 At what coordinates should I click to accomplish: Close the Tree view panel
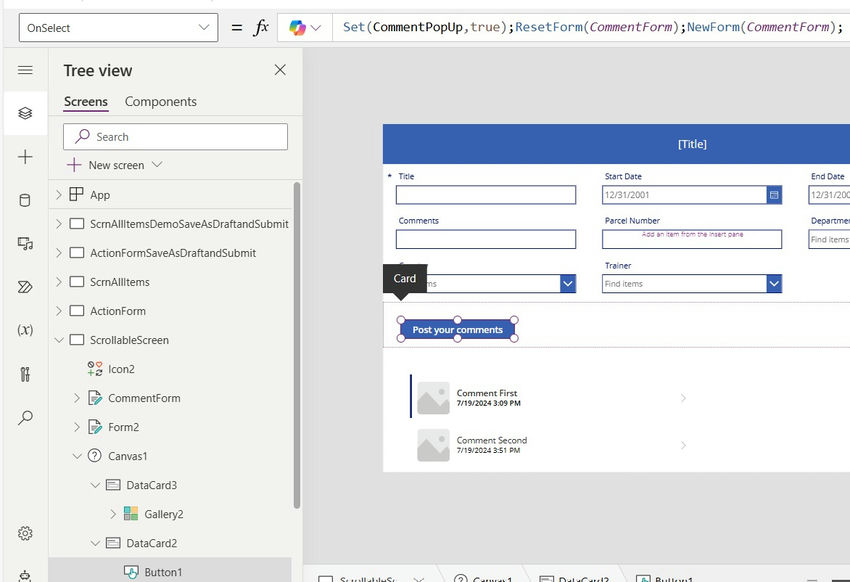pos(280,70)
